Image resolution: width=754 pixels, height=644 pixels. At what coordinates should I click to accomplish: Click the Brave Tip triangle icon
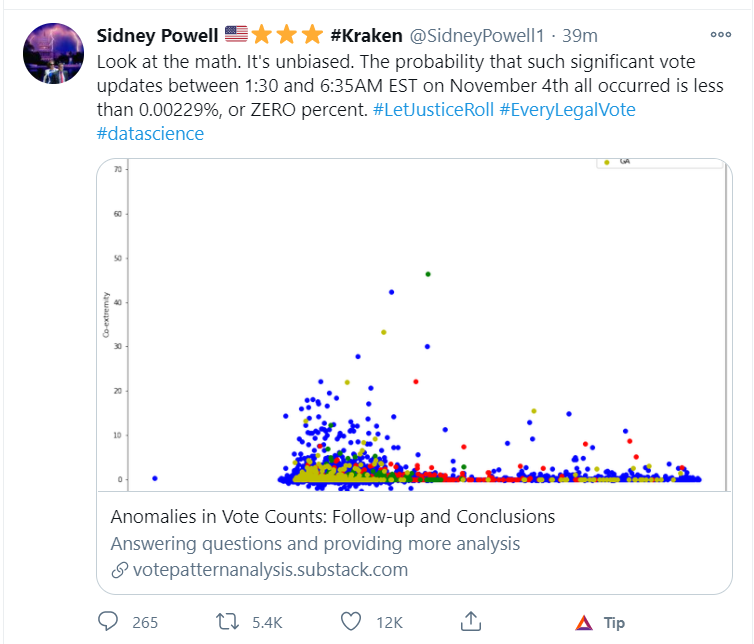[x=584, y=623]
